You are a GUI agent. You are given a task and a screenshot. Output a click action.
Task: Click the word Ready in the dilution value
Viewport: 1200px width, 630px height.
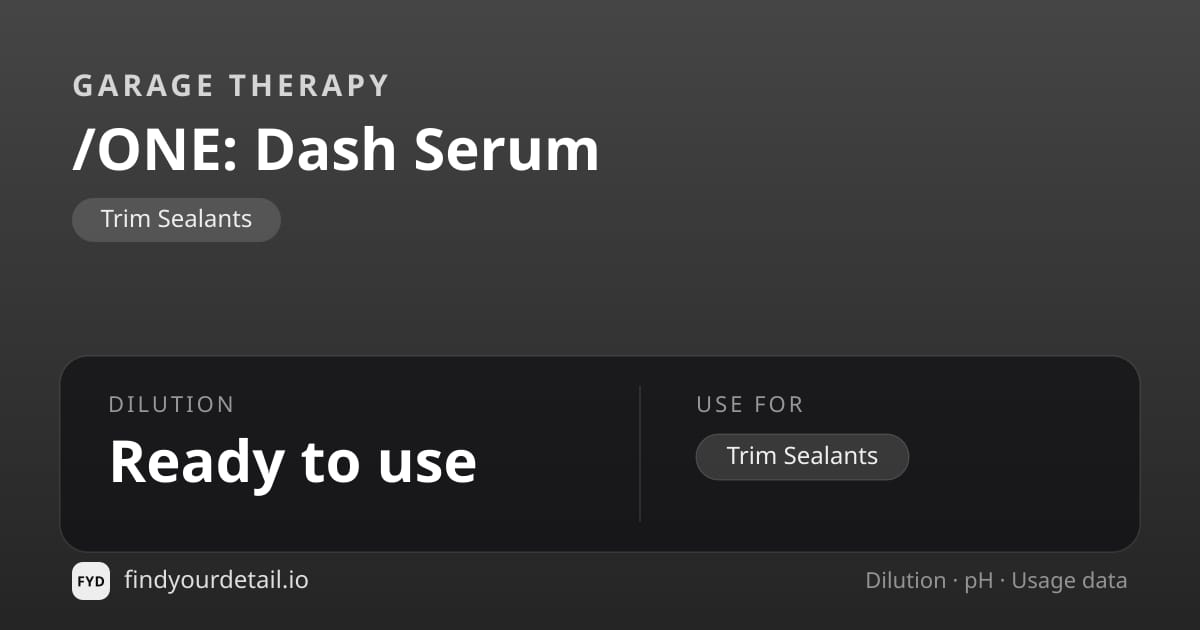click(x=196, y=462)
